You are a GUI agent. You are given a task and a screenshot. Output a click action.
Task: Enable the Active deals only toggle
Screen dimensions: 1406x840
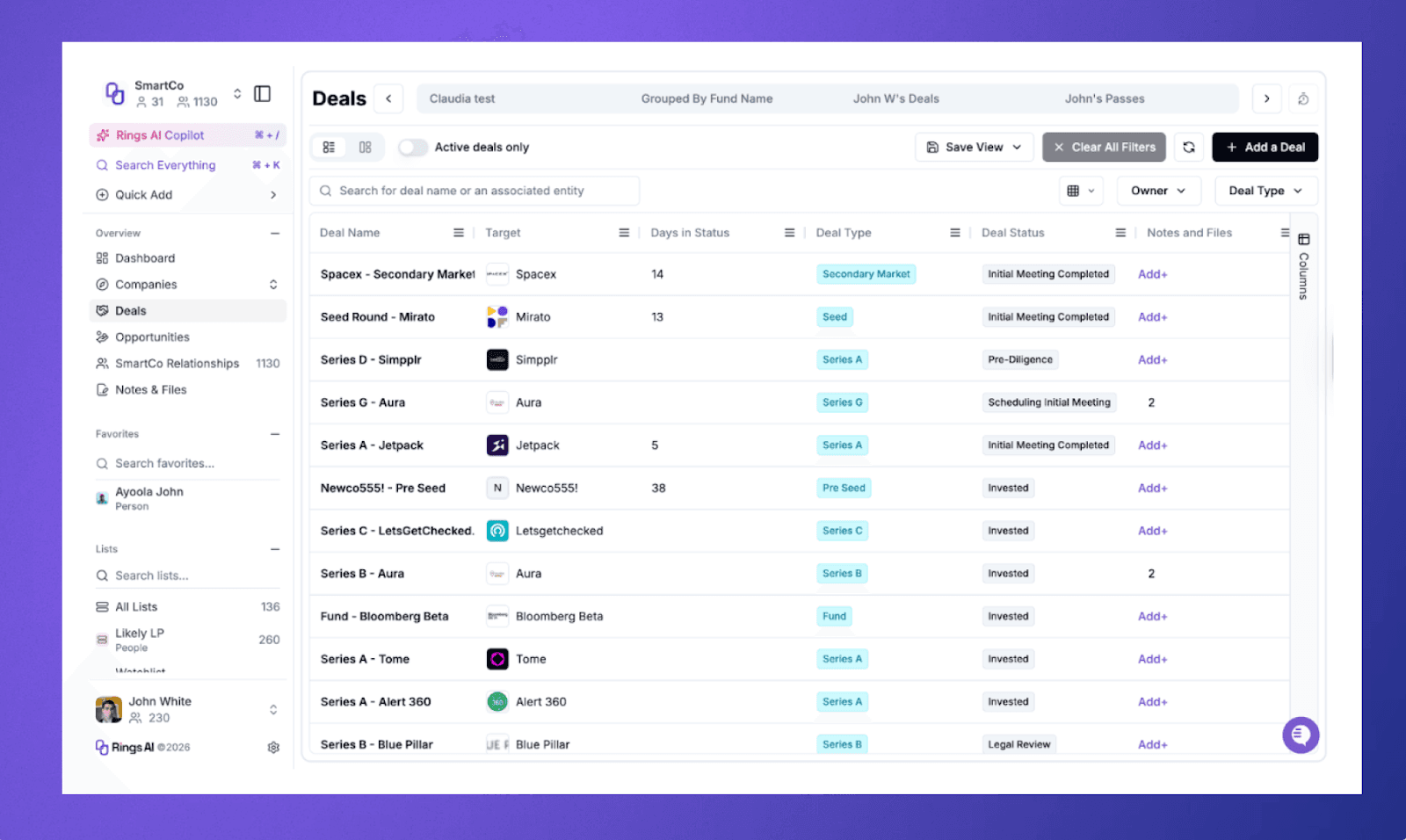pyautogui.click(x=412, y=147)
